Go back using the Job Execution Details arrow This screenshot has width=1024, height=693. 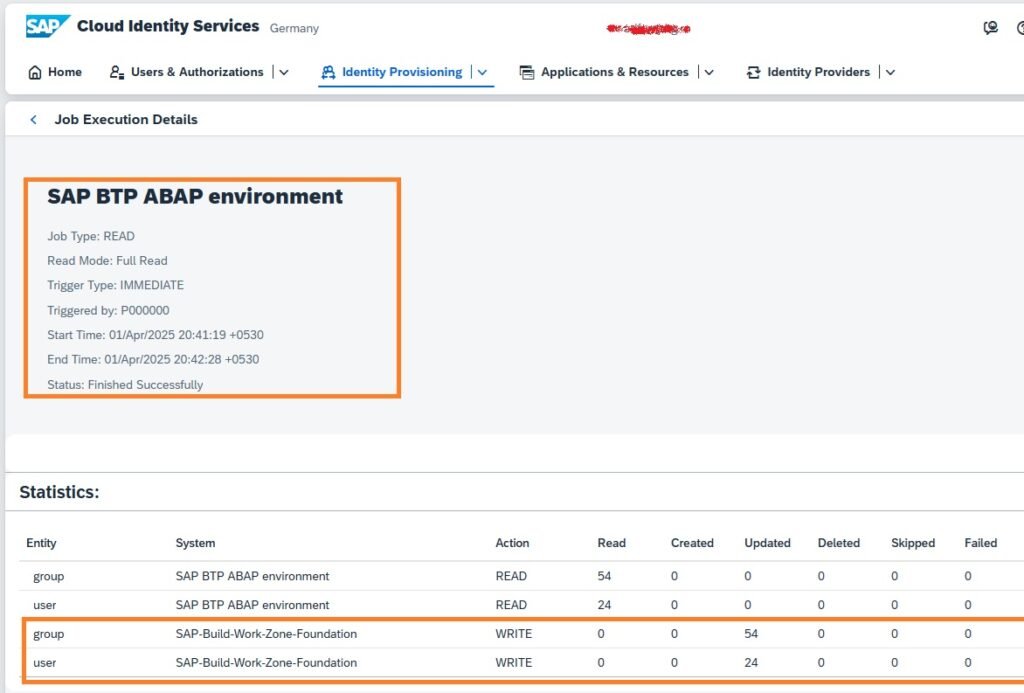click(33, 120)
